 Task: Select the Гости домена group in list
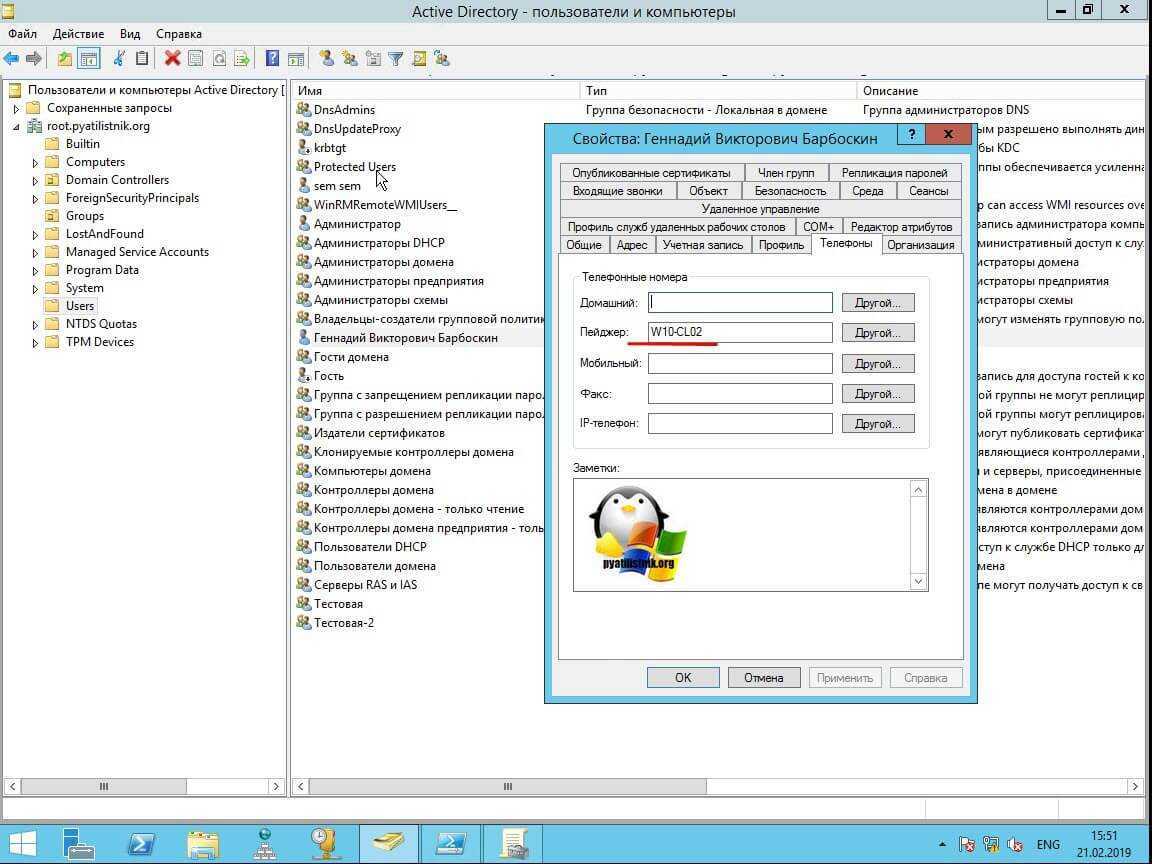351,357
